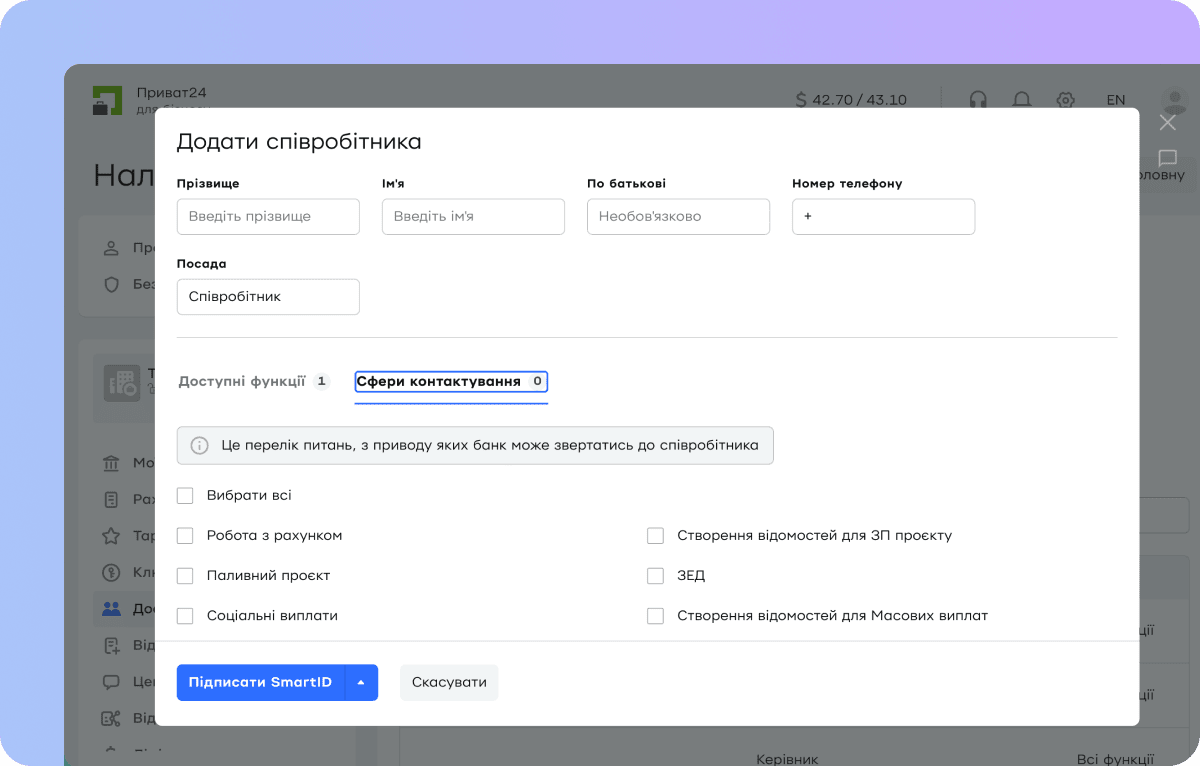
Task: Tick the 'ЗЕД' checkbox
Action: click(655, 575)
